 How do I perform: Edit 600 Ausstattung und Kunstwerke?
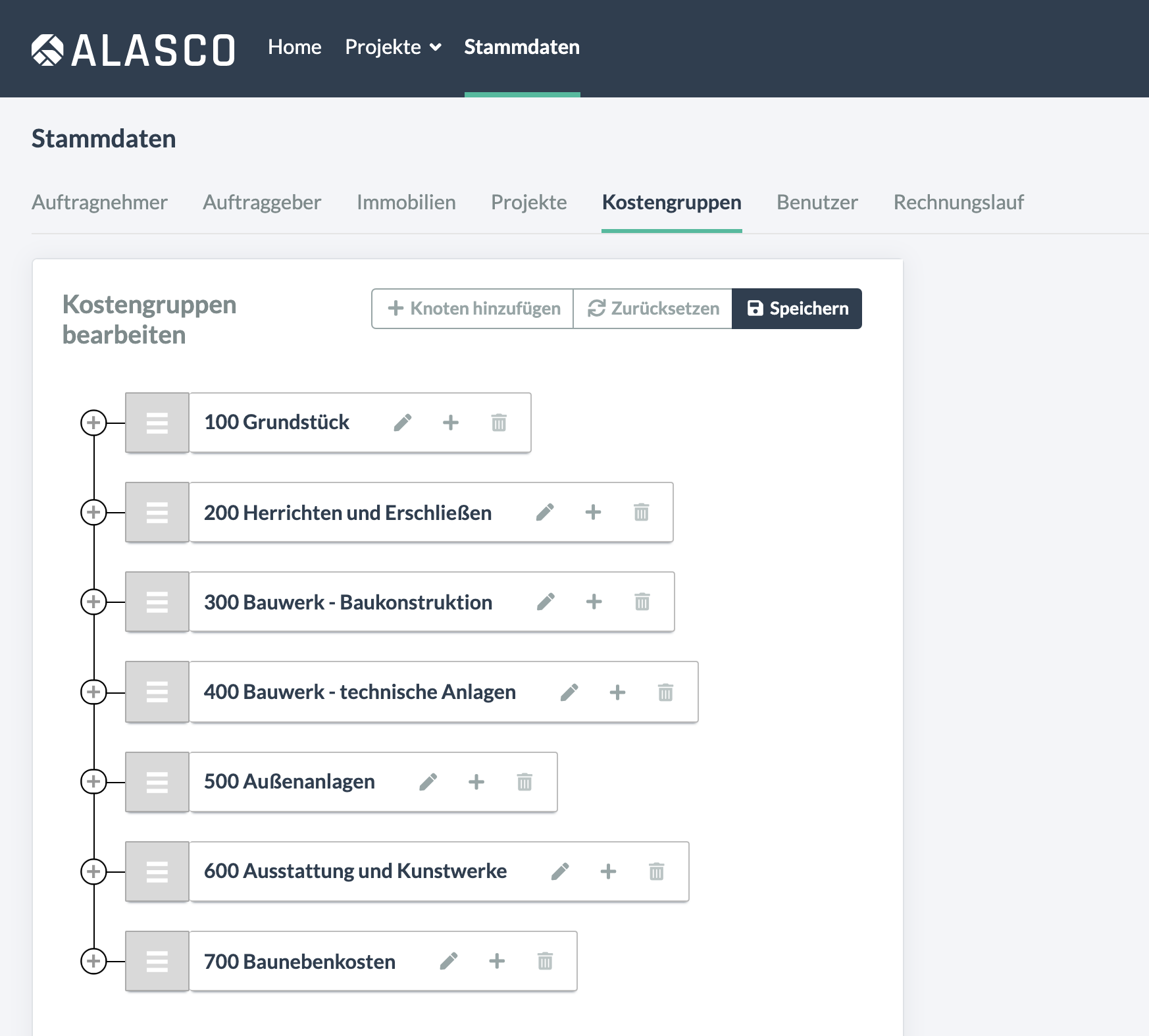560,871
